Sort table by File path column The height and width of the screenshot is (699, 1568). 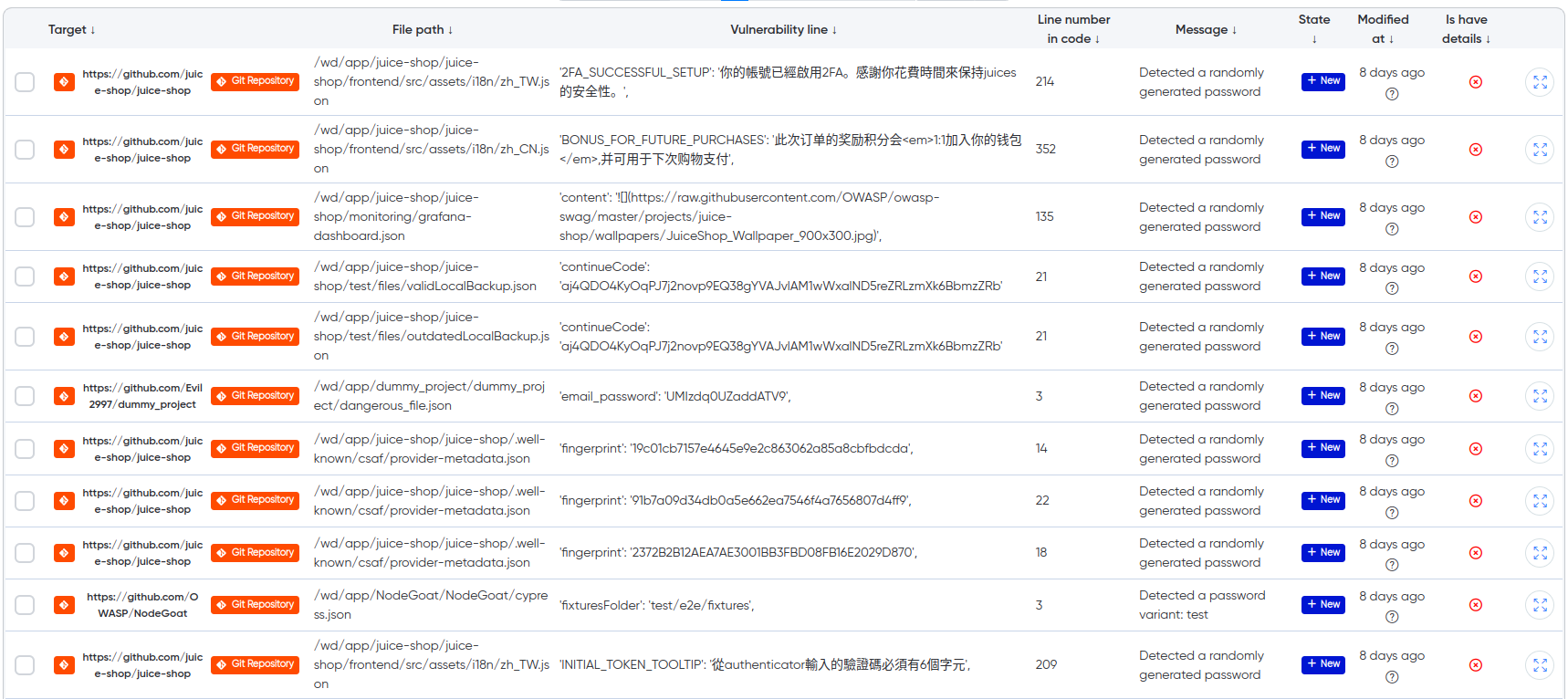tap(423, 29)
